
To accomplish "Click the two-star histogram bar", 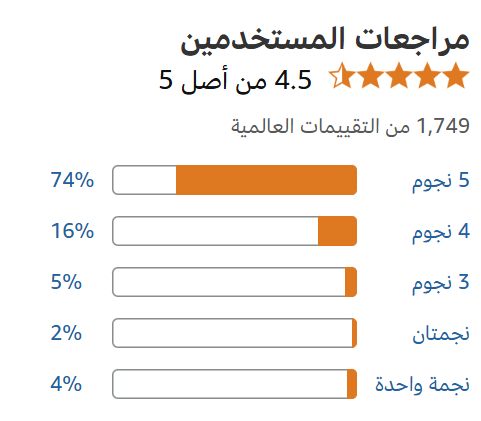I will (x=235, y=333).
